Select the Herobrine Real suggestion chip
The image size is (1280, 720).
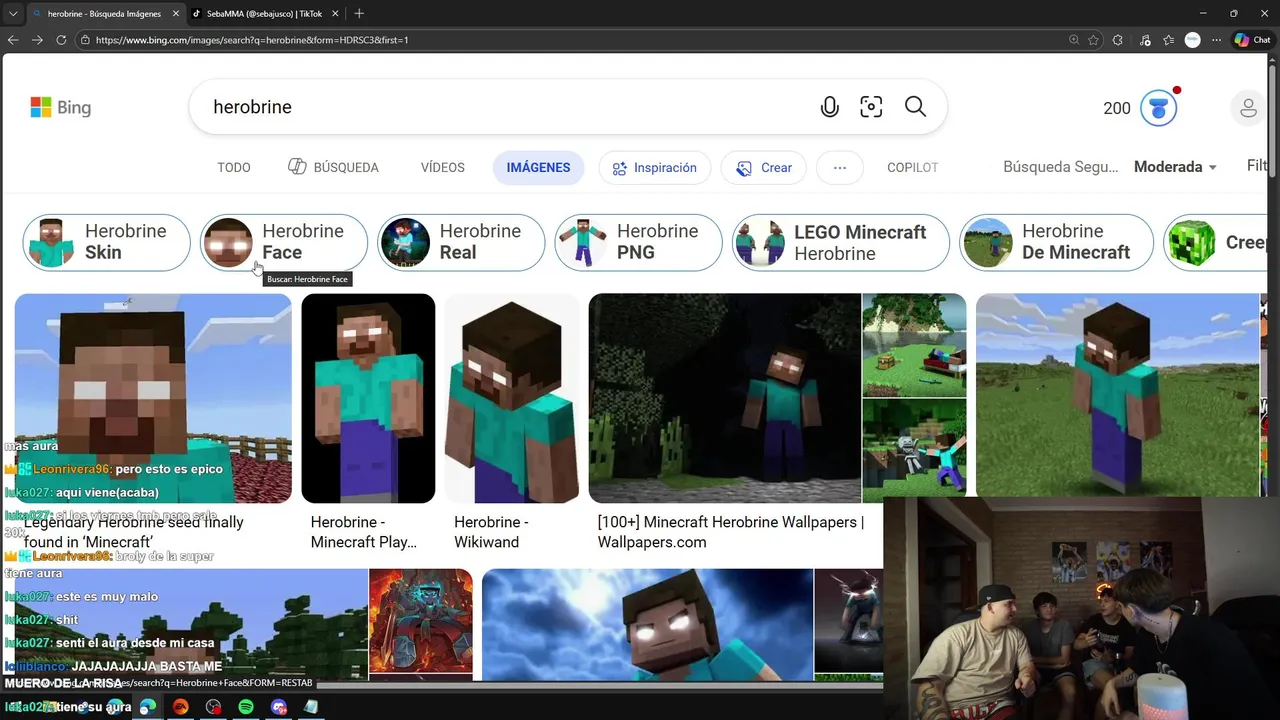pyautogui.click(x=461, y=242)
